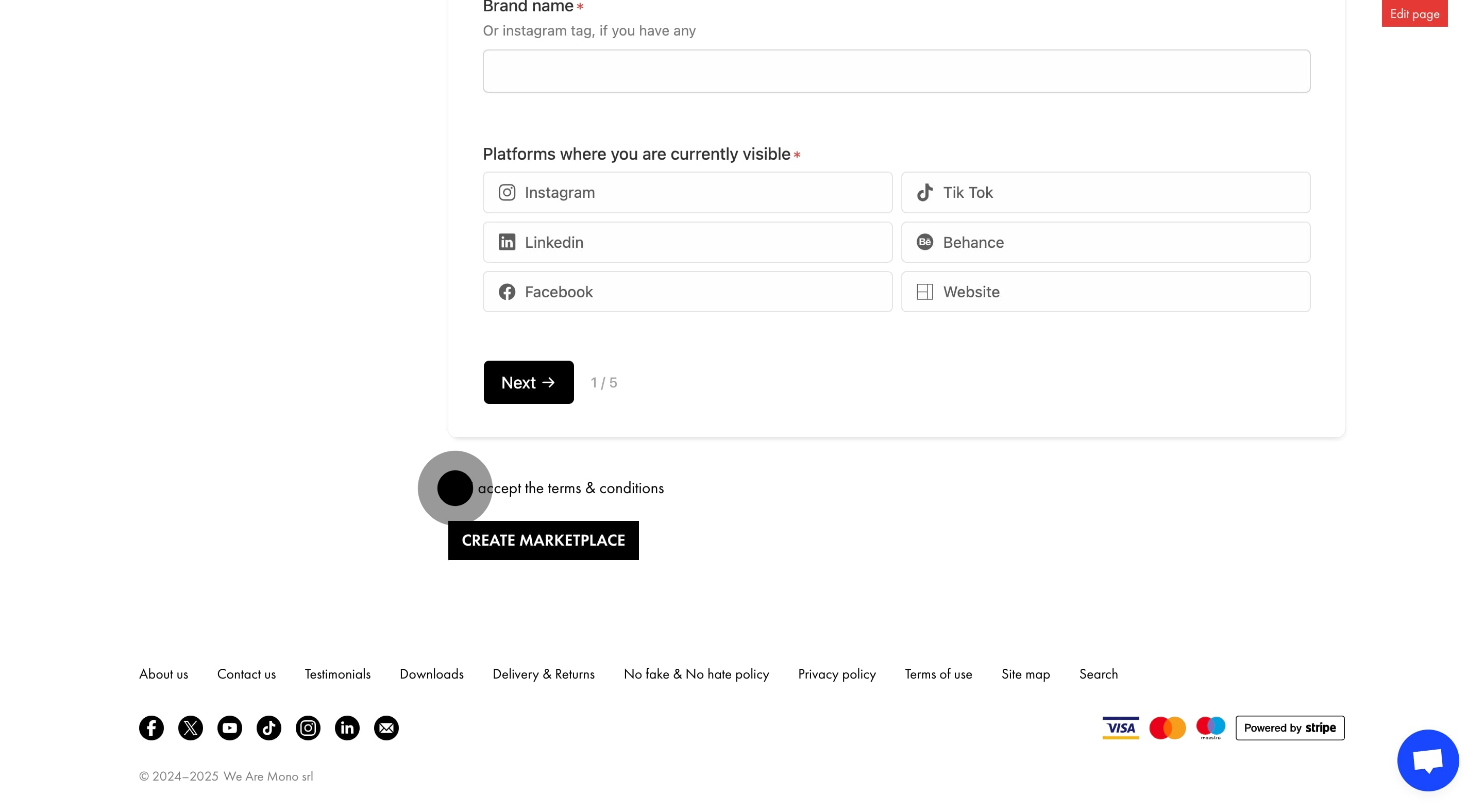The height and width of the screenshot is (812, 1484).
Task: Click the LinkedIn icon in the footer
Action: pos(347,728)
